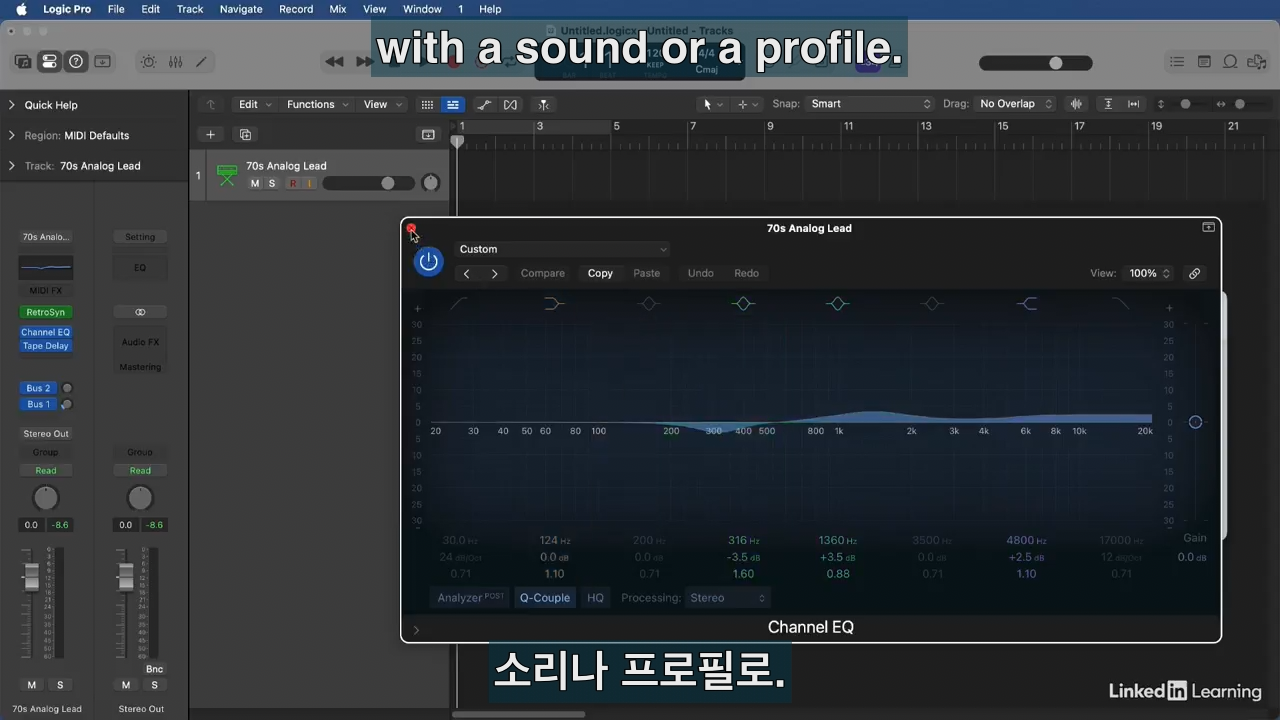Screen dimensions: 1280x720
Task: Toggle the list view icon in tracks toolbar
Action: (453, 104)
